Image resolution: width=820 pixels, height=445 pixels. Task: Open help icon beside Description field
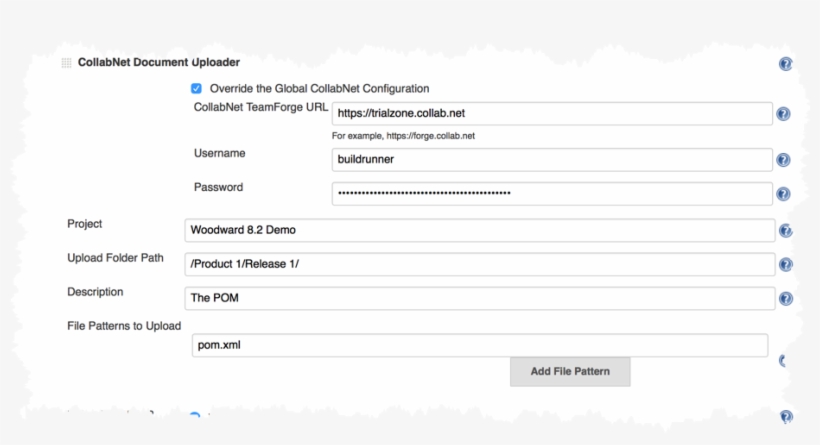[x=785, y=299]
